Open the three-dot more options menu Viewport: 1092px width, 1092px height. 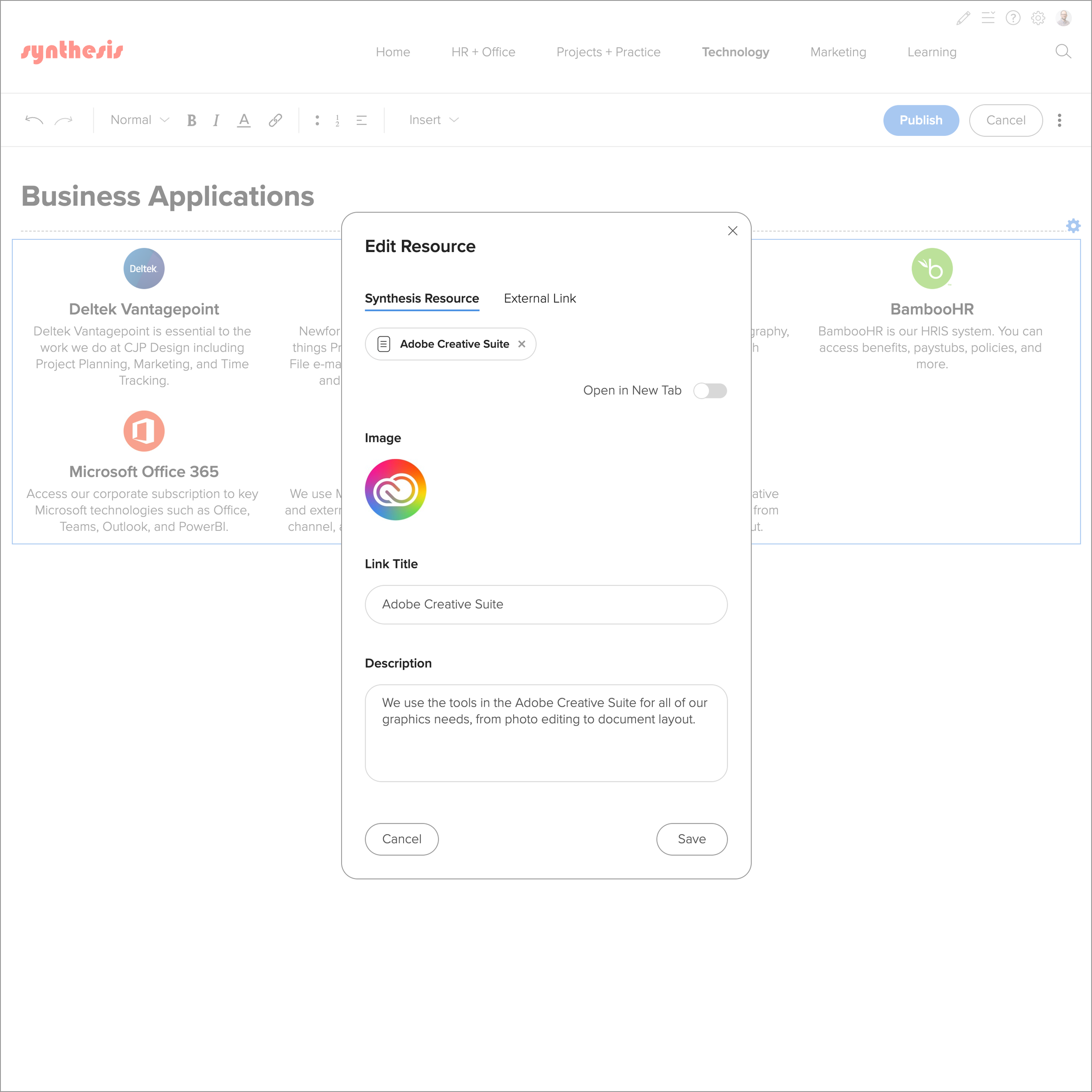point(1059,120)
